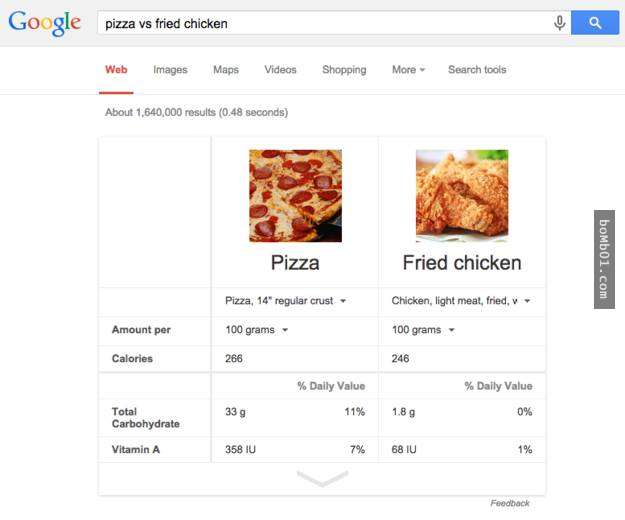Expand nutrition table with bottom chevron
625x520 pixels.
click(322, 478)
